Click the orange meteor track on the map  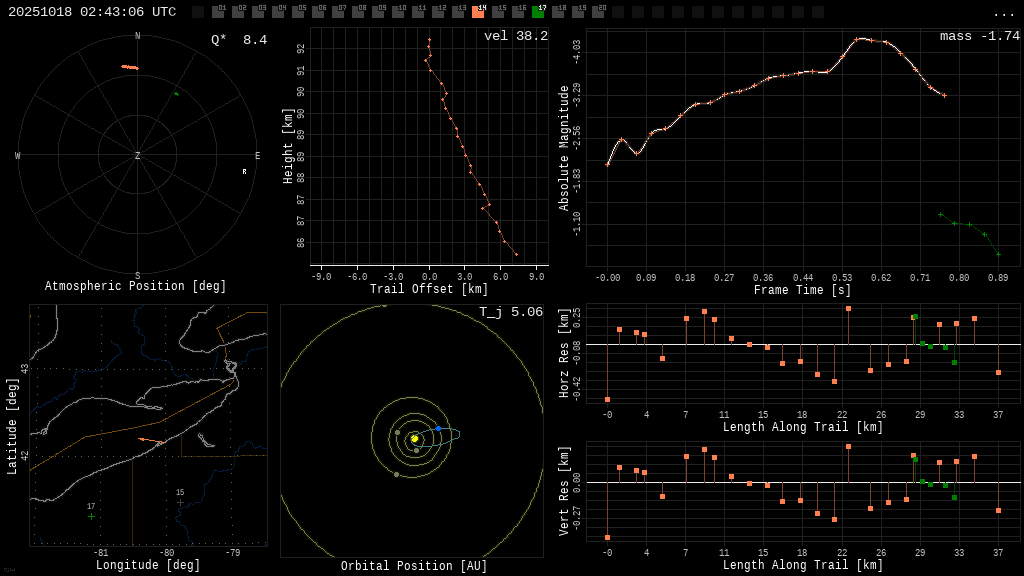coord(150,440)
